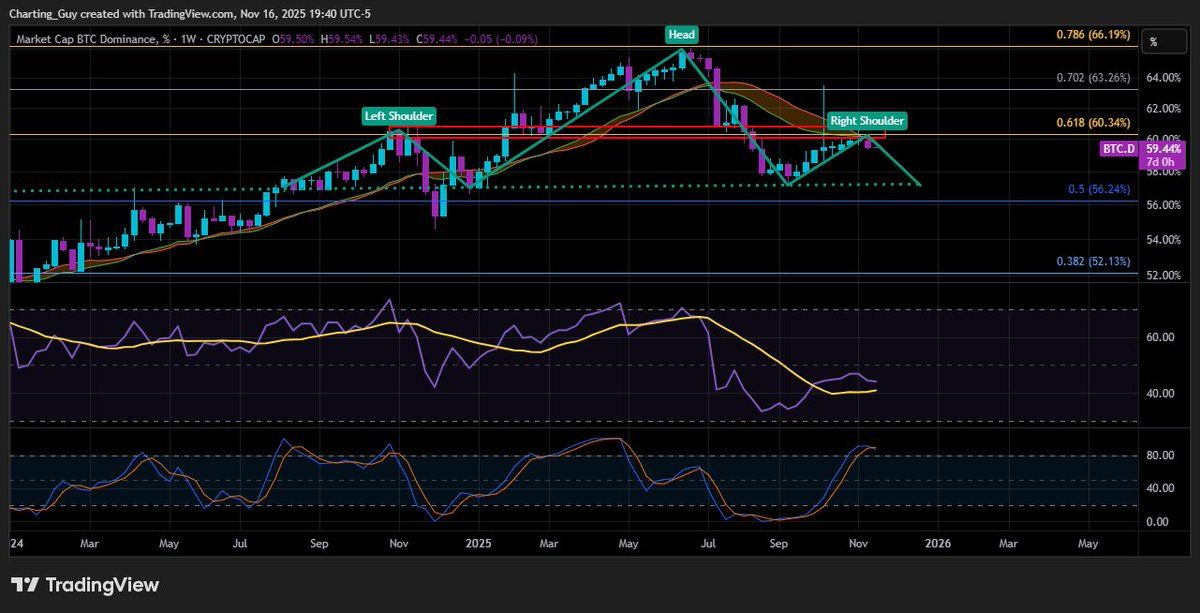
Task: Select the Left Shoulder pattern label
Action: [x=398, y=116]
